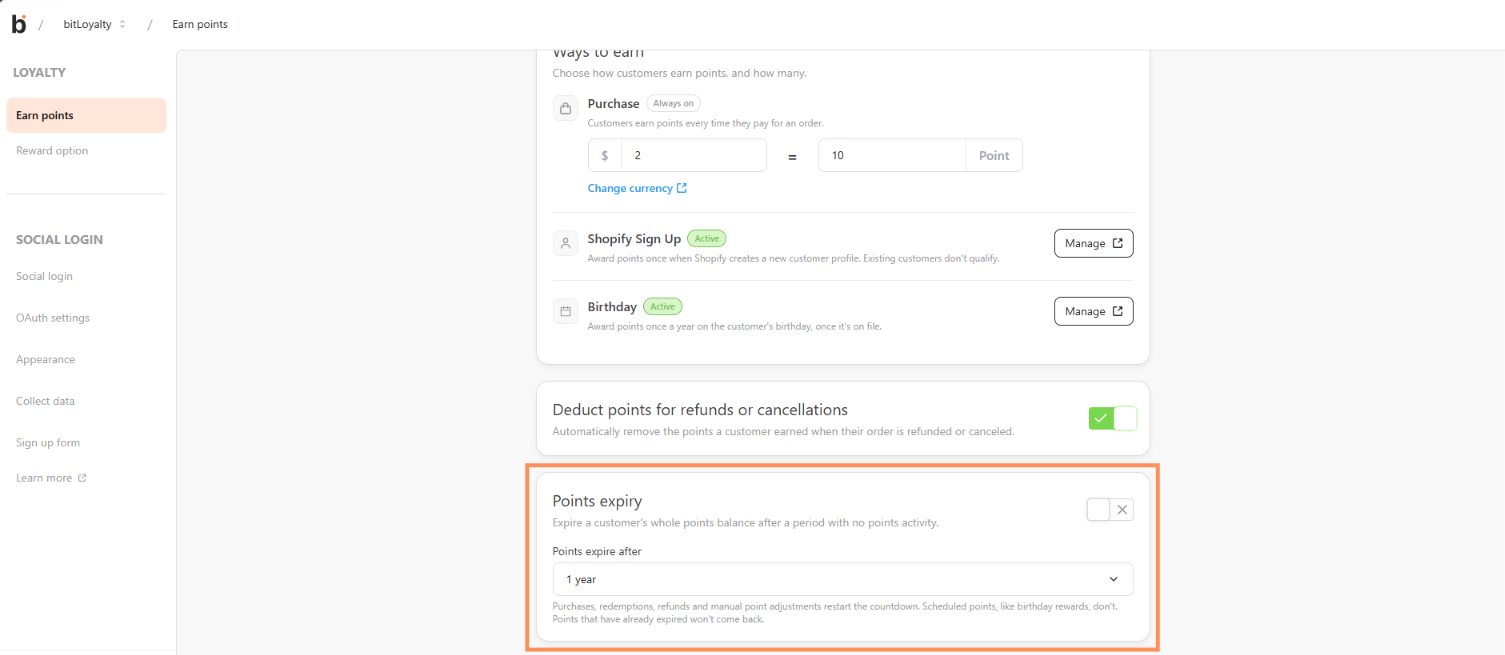Click the Birthday heading text

tap(612, 307)
